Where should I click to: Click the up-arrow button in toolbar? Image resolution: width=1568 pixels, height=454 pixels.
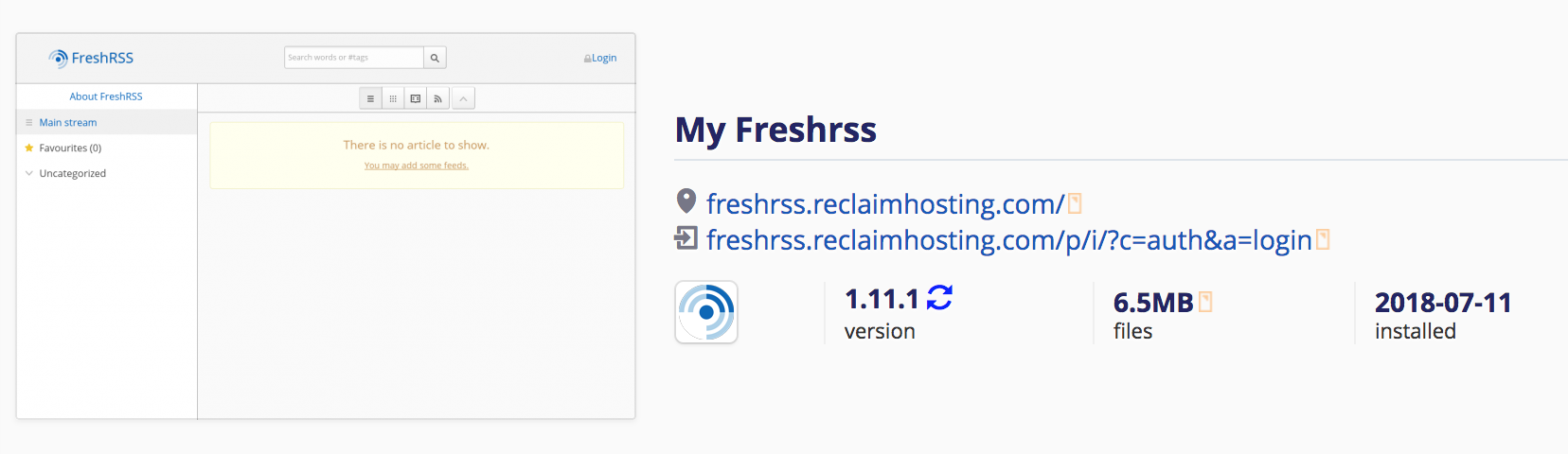point(463,98)
